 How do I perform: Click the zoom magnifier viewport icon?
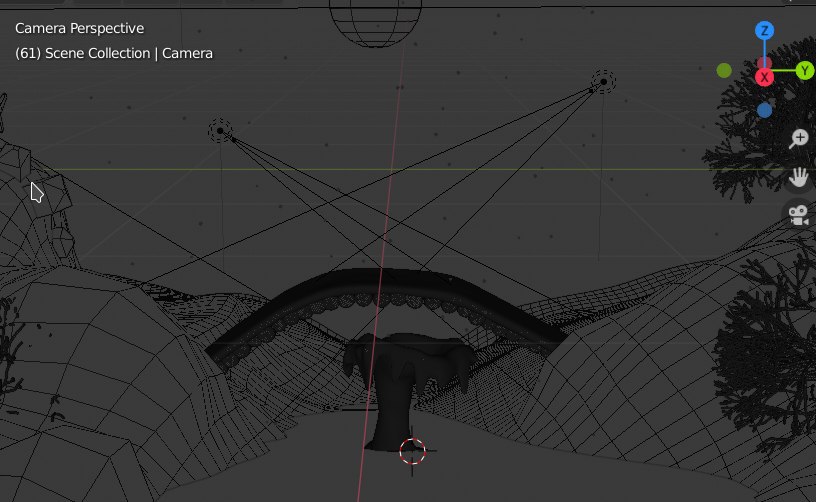click(798, 138)
